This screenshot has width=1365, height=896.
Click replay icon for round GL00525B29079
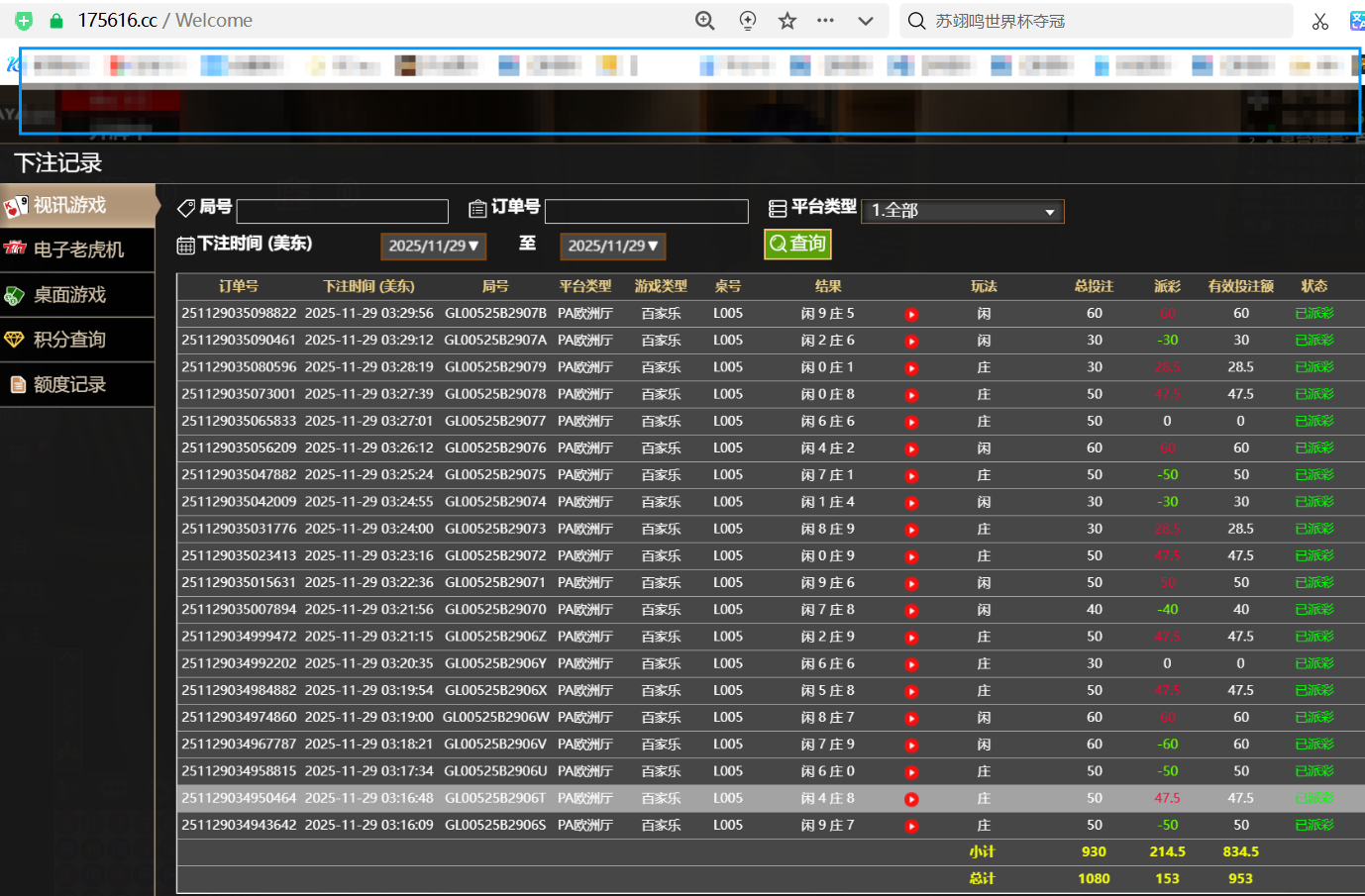coord(911,368)
